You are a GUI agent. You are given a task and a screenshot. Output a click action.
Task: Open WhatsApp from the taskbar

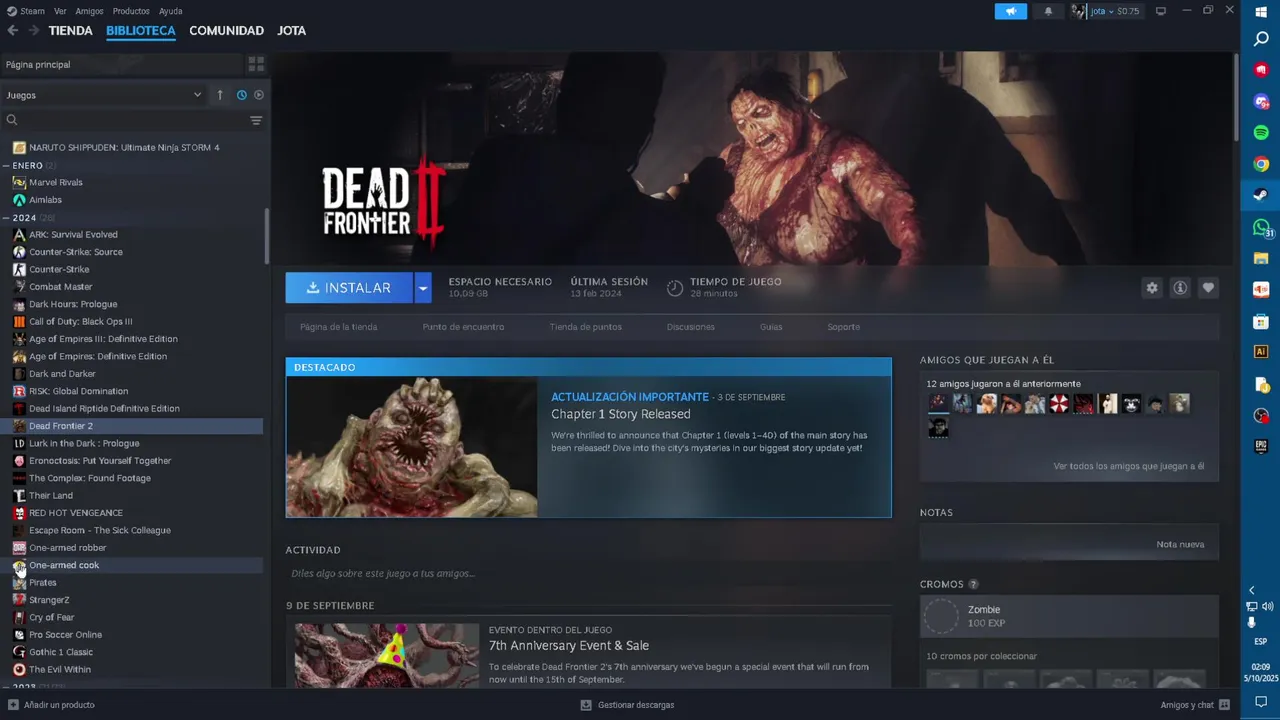click(1261, 227)
